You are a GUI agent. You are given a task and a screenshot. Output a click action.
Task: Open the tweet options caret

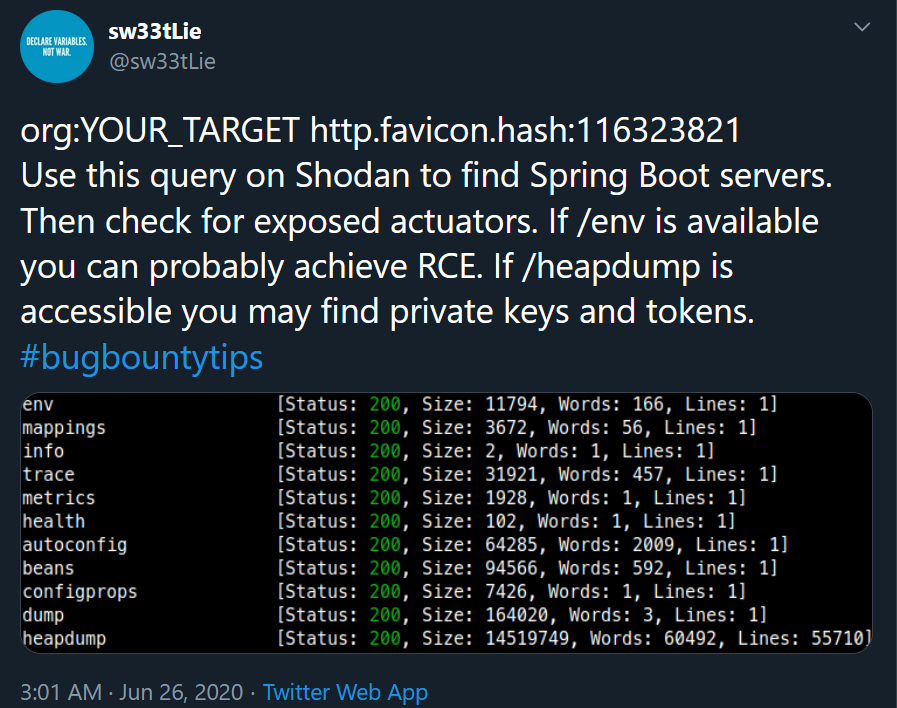point(862,28)
